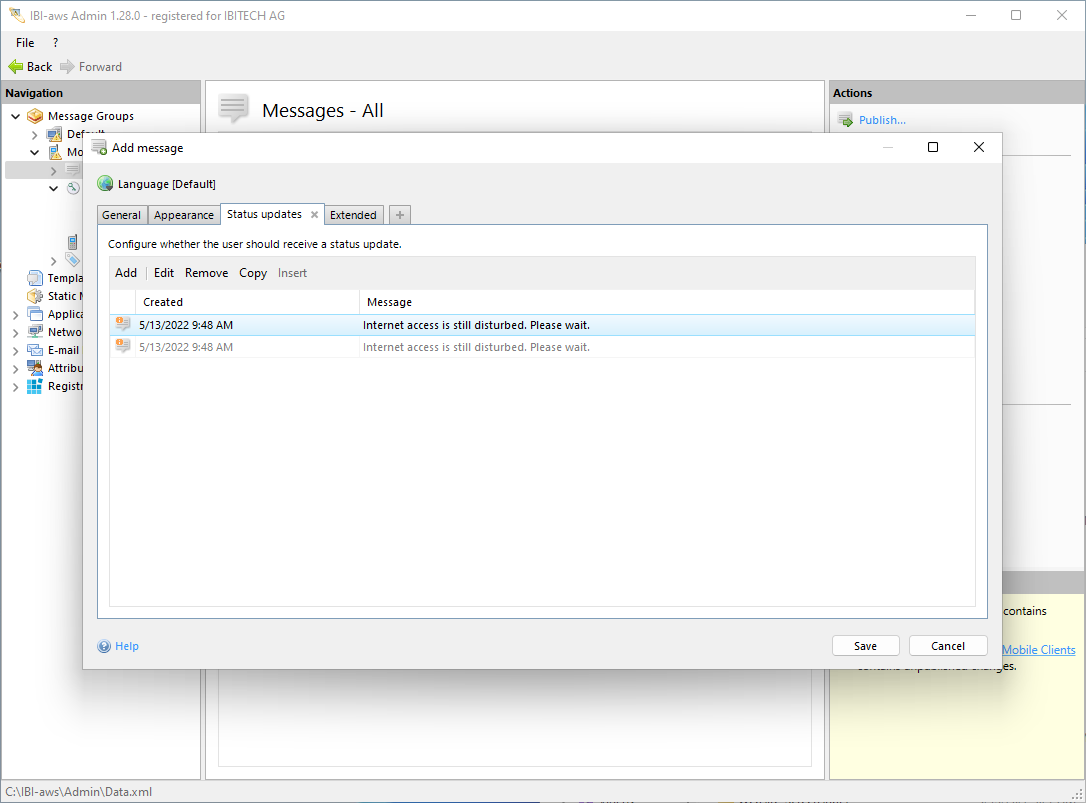Open the File menu
1086x803 pixels.
(25, 43)
